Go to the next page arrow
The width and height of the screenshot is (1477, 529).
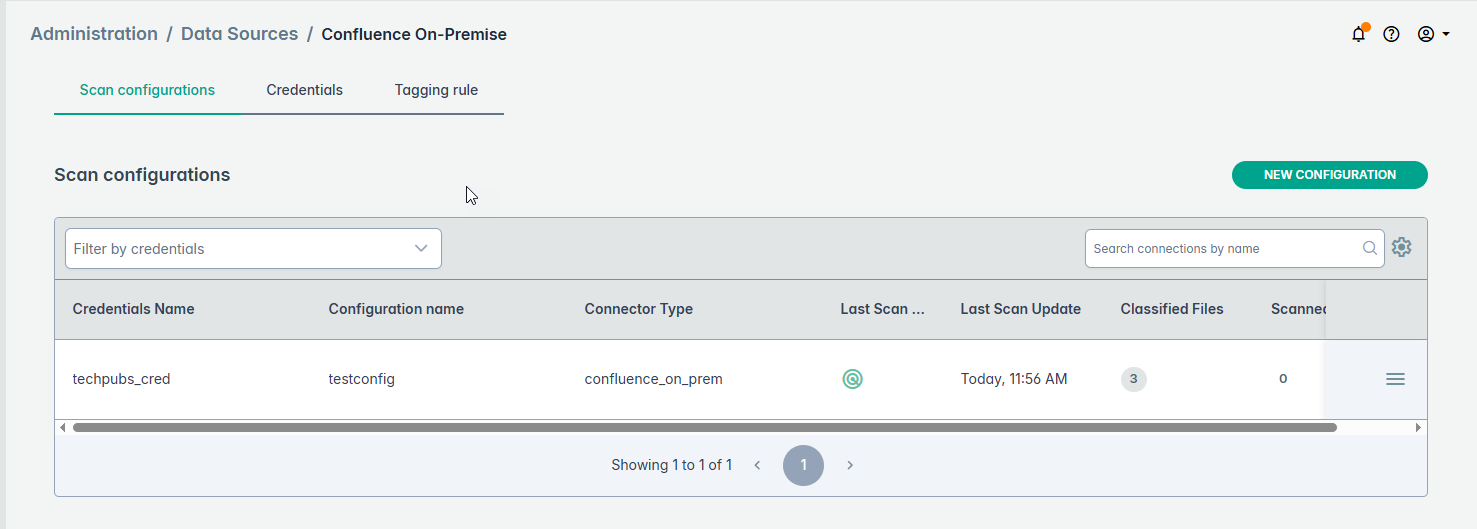pyautogui.click(x=850, y=465)
